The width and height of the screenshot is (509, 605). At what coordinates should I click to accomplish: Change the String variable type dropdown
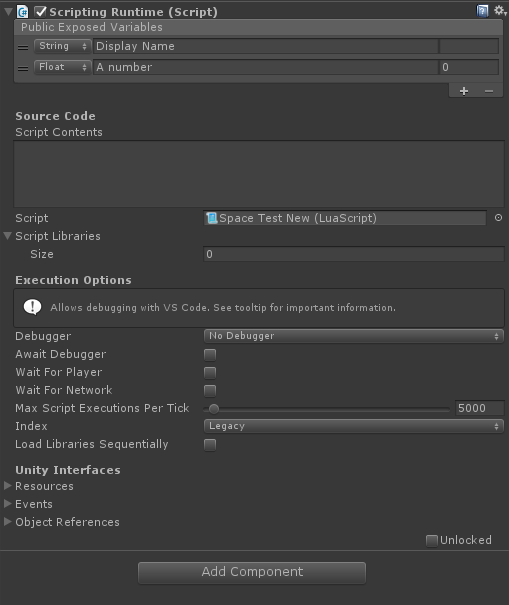point(63,46)
